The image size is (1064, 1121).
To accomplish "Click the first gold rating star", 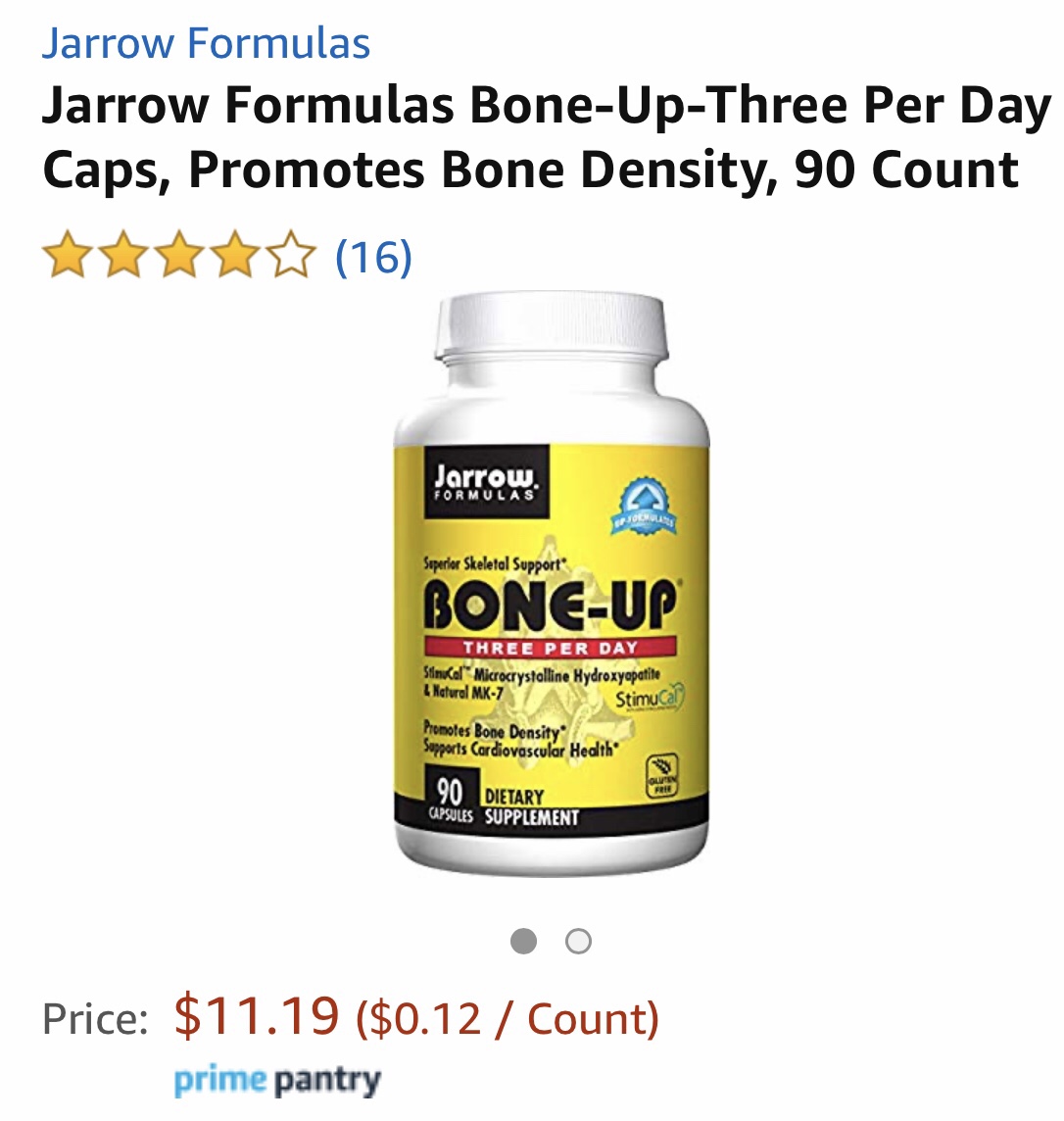I will pos(68,255).
